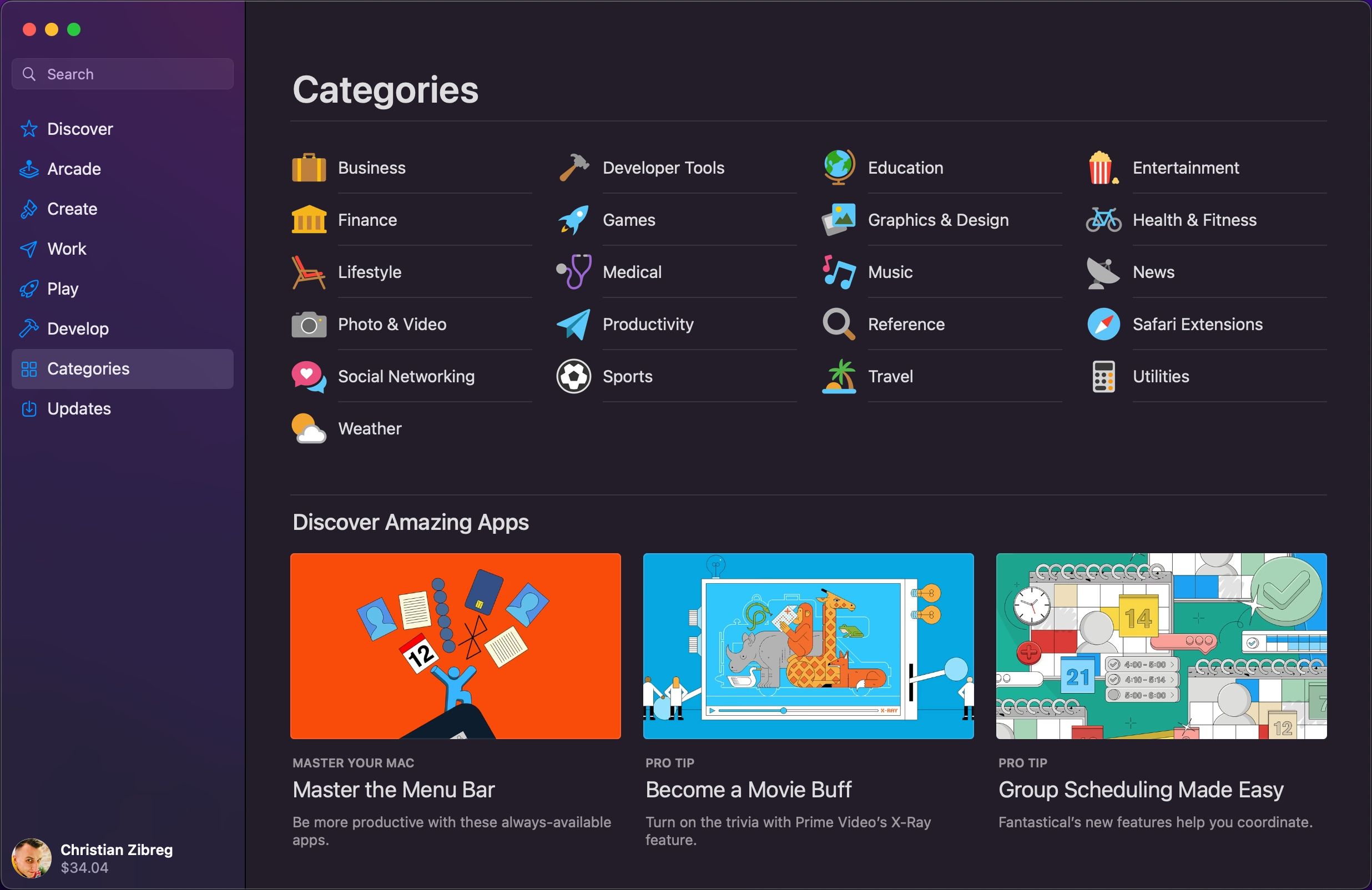Expand the Develop sidebar section

(x=78, y=327)
